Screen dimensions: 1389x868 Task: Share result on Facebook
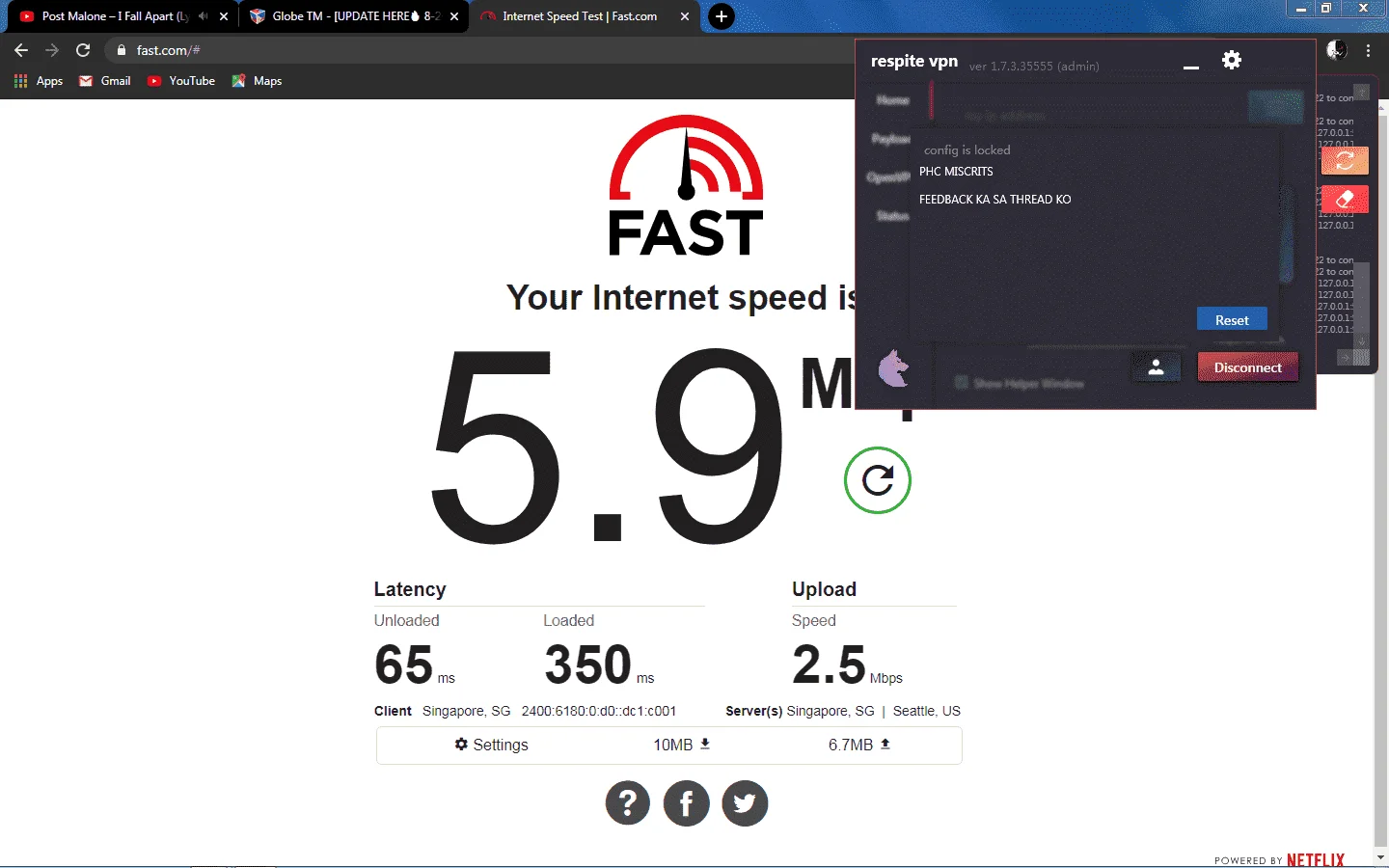pos(687,802)
